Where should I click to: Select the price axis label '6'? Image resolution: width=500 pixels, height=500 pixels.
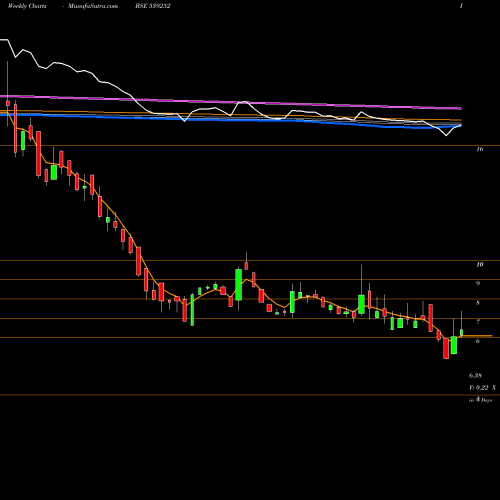(478, 341)
